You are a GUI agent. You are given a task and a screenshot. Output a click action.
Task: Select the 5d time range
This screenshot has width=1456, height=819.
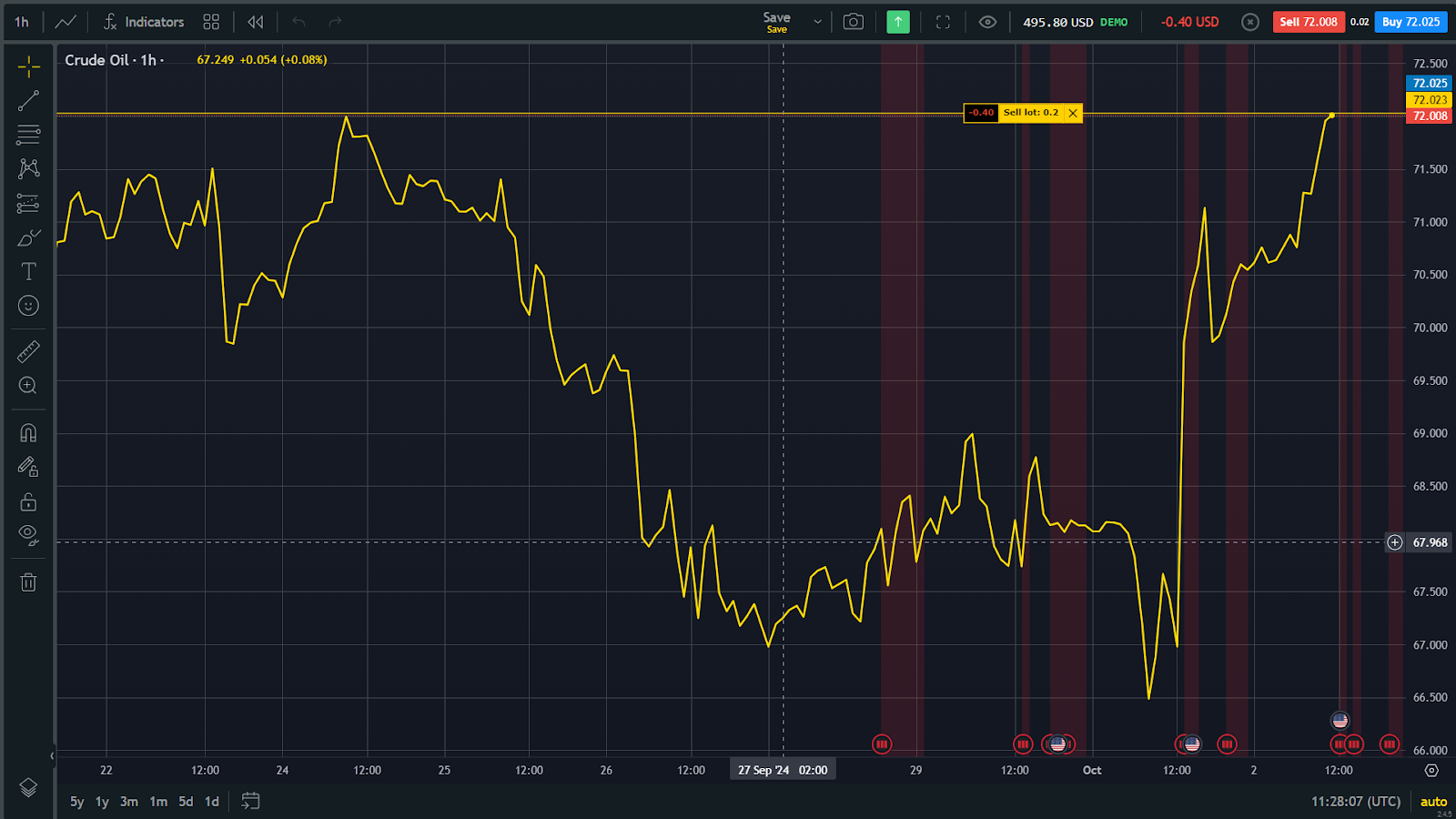click(x=186, y=802)
